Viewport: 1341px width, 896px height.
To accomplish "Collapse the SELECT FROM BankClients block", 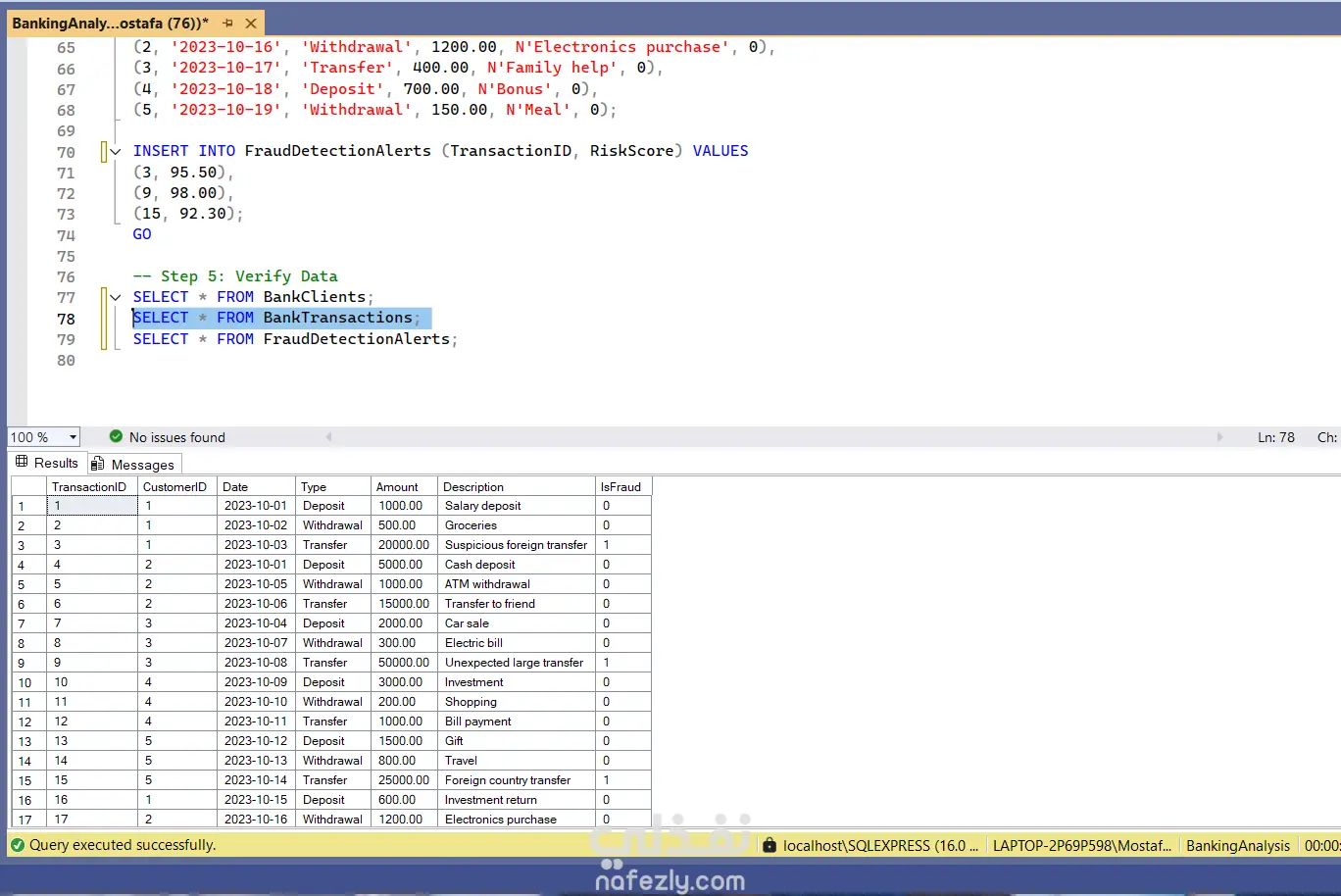I will 116,297.
